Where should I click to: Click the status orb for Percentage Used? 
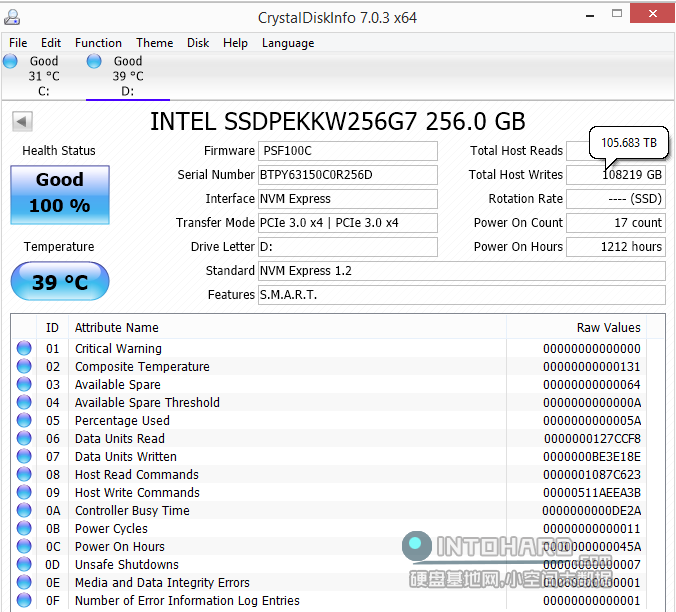click(24, 420)
